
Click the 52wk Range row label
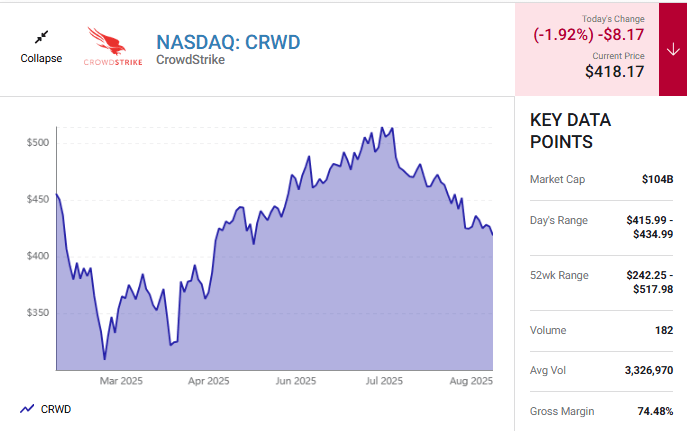tap(559, 275)
